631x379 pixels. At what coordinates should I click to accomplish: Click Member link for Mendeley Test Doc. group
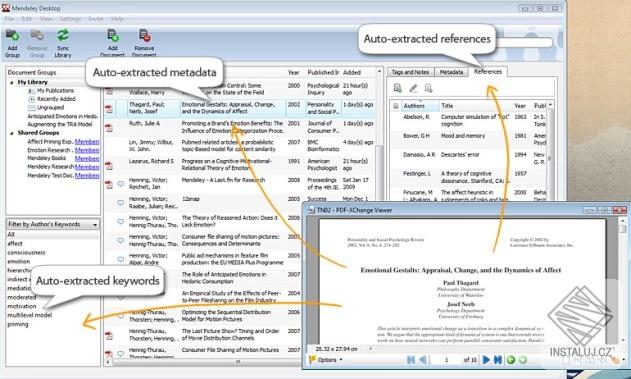click(x=87, y=175)
